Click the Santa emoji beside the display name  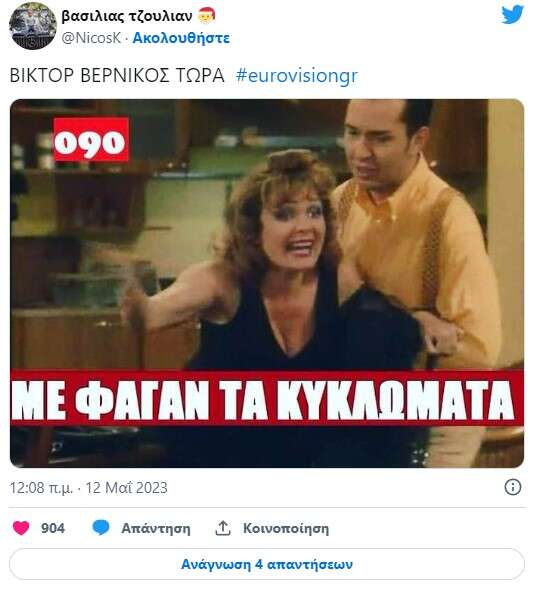pos(207,15)
